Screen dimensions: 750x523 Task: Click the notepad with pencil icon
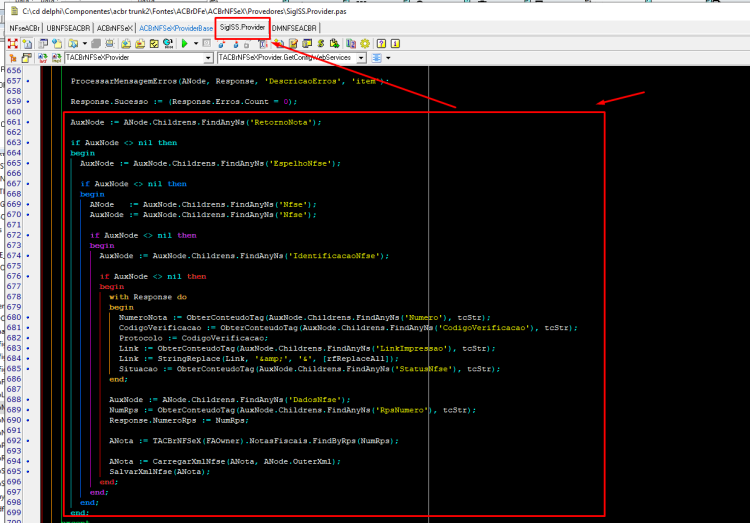pos(293,44)
